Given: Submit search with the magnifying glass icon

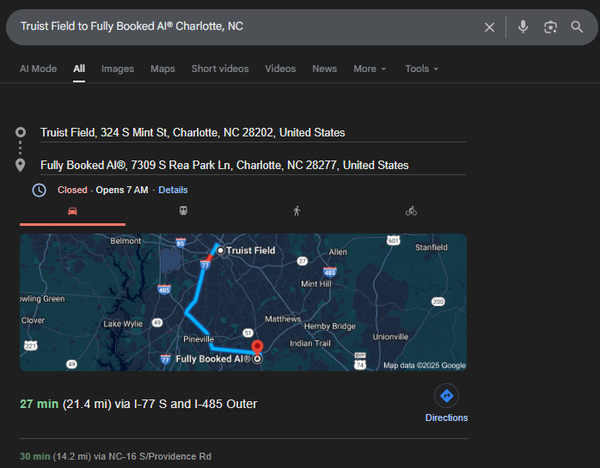Looking at the screenshot, I should [x=577, y=27].
